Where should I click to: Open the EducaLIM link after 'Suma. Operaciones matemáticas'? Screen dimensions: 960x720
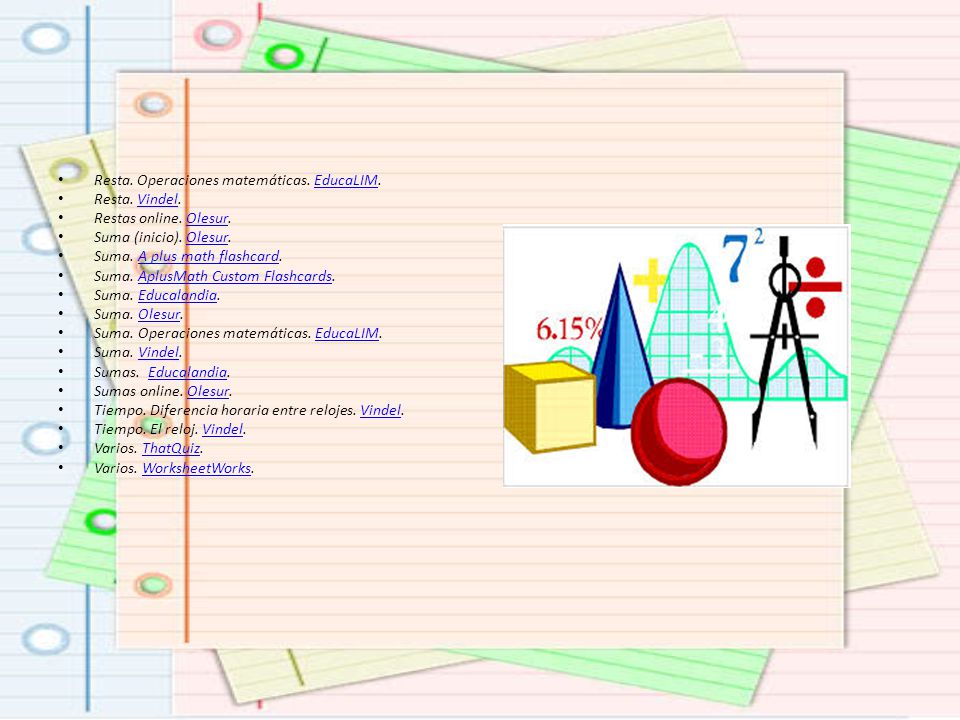[x=347, y=333]
